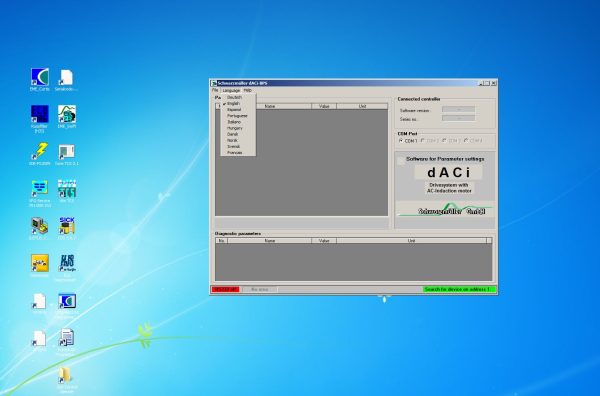Click Name column header in Diagnostic parameters
Image resolution: width=600 pixels, height=396 pixels.
tap(270, 241)
